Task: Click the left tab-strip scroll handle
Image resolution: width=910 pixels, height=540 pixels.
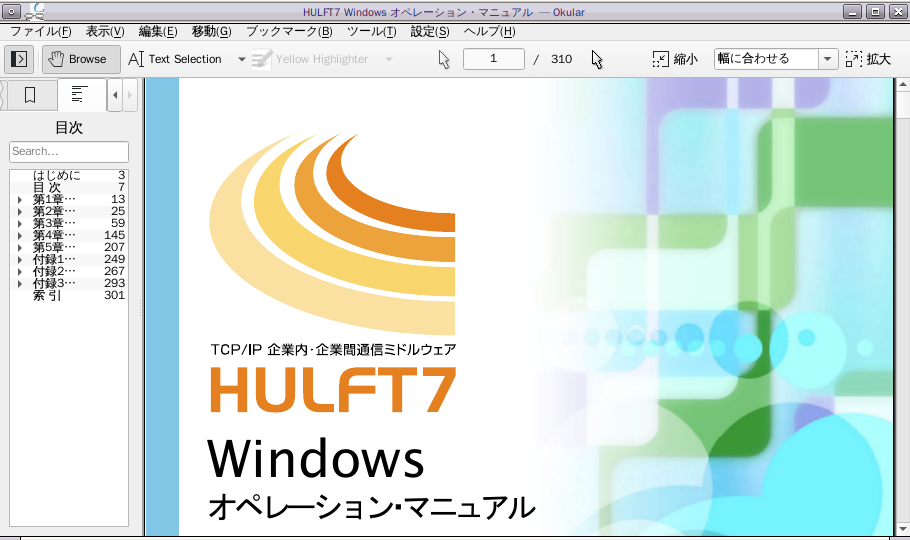Action: tap(3, 95)
